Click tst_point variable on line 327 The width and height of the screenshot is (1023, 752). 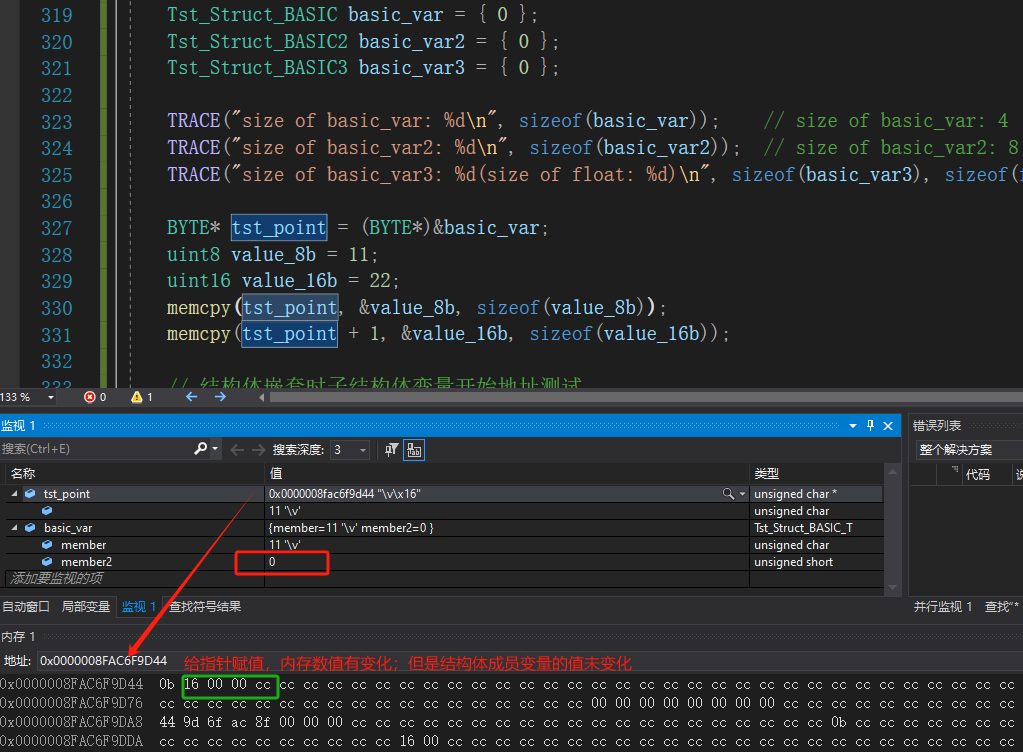[279, 228]
